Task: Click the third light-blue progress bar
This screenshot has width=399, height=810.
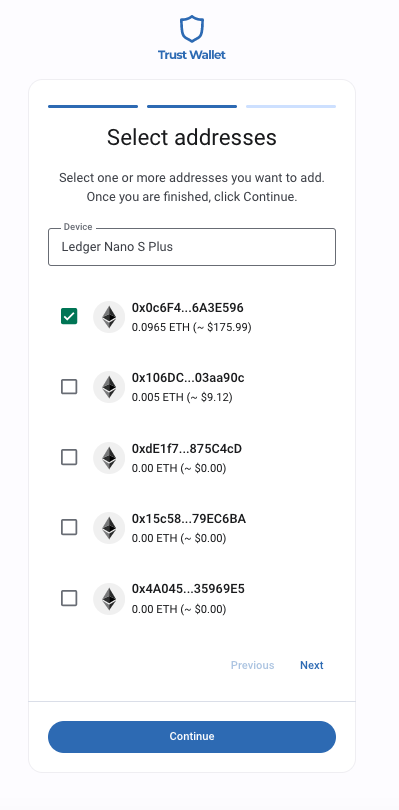Action: tap(291, 106)
